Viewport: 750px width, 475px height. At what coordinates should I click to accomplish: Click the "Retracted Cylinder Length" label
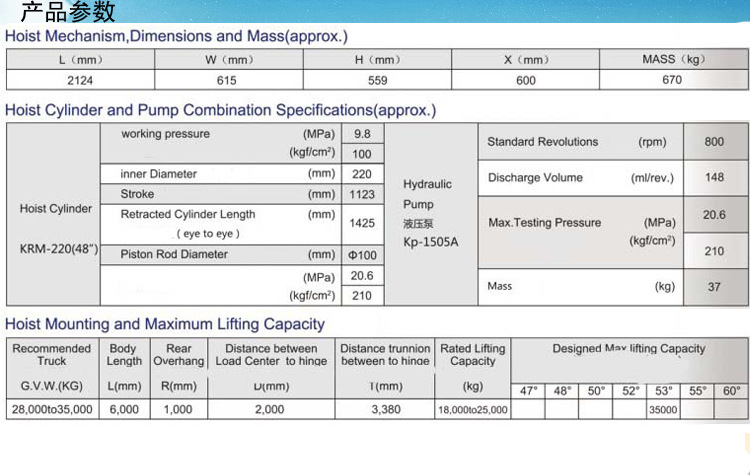pos(188,214)
